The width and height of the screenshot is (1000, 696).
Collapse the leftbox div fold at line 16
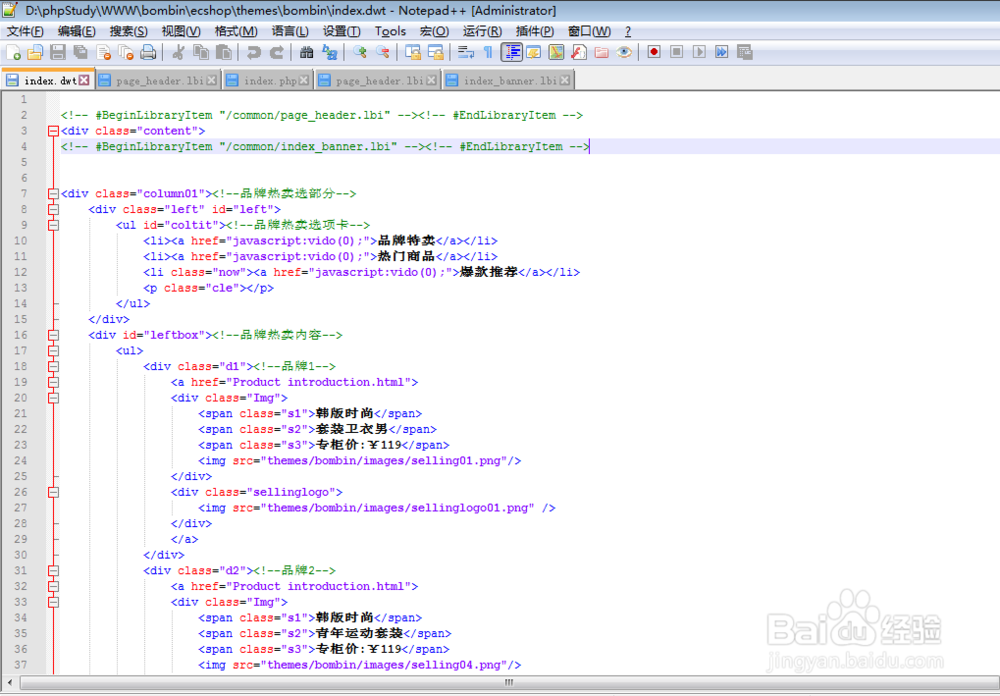click(x=53, y=335)
